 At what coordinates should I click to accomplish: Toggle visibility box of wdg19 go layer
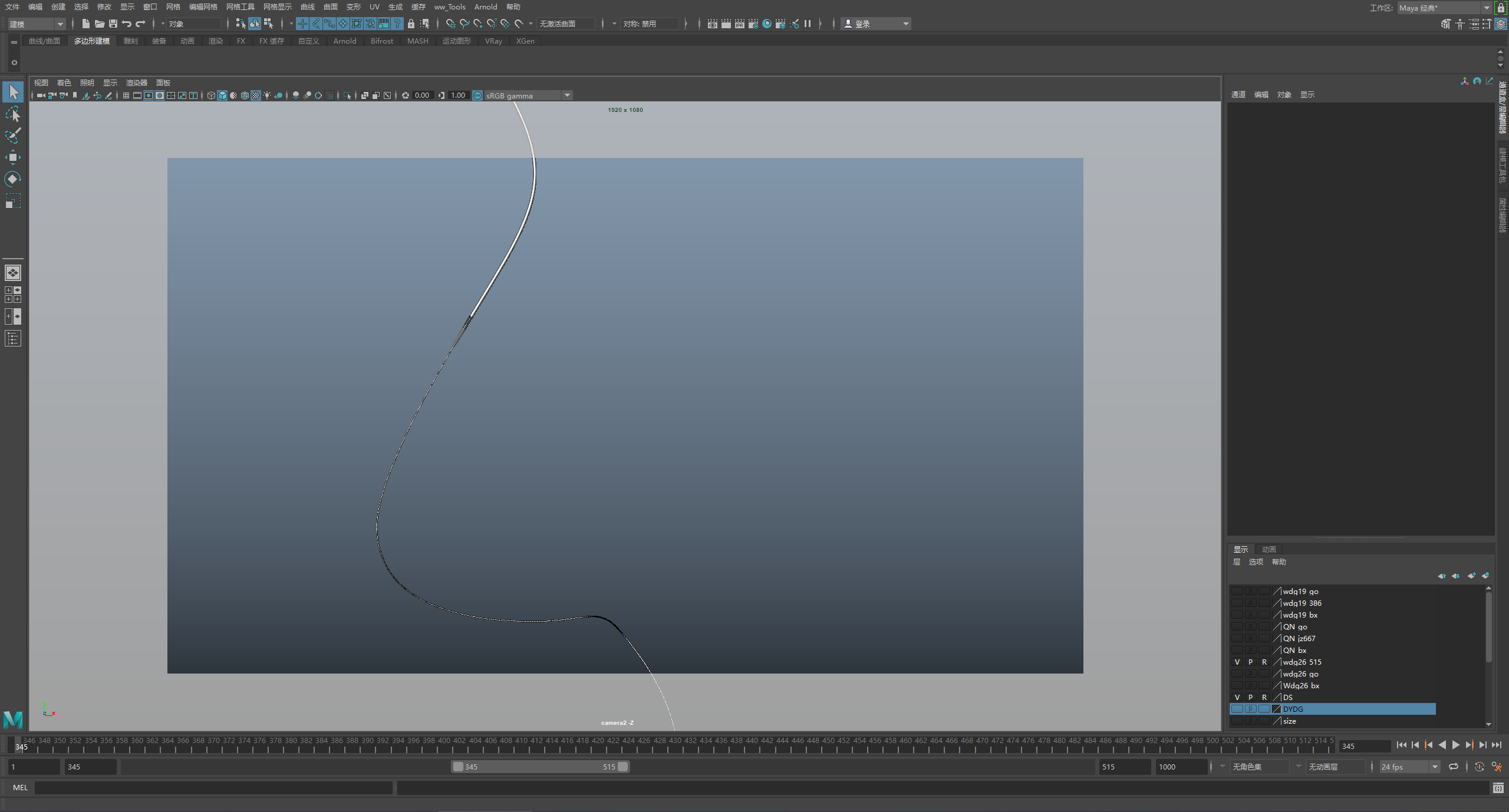click(1237, 591)
